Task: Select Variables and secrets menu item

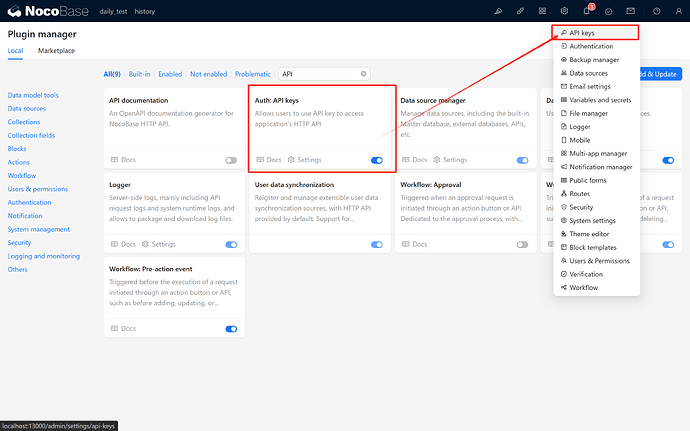Action: 596,100
